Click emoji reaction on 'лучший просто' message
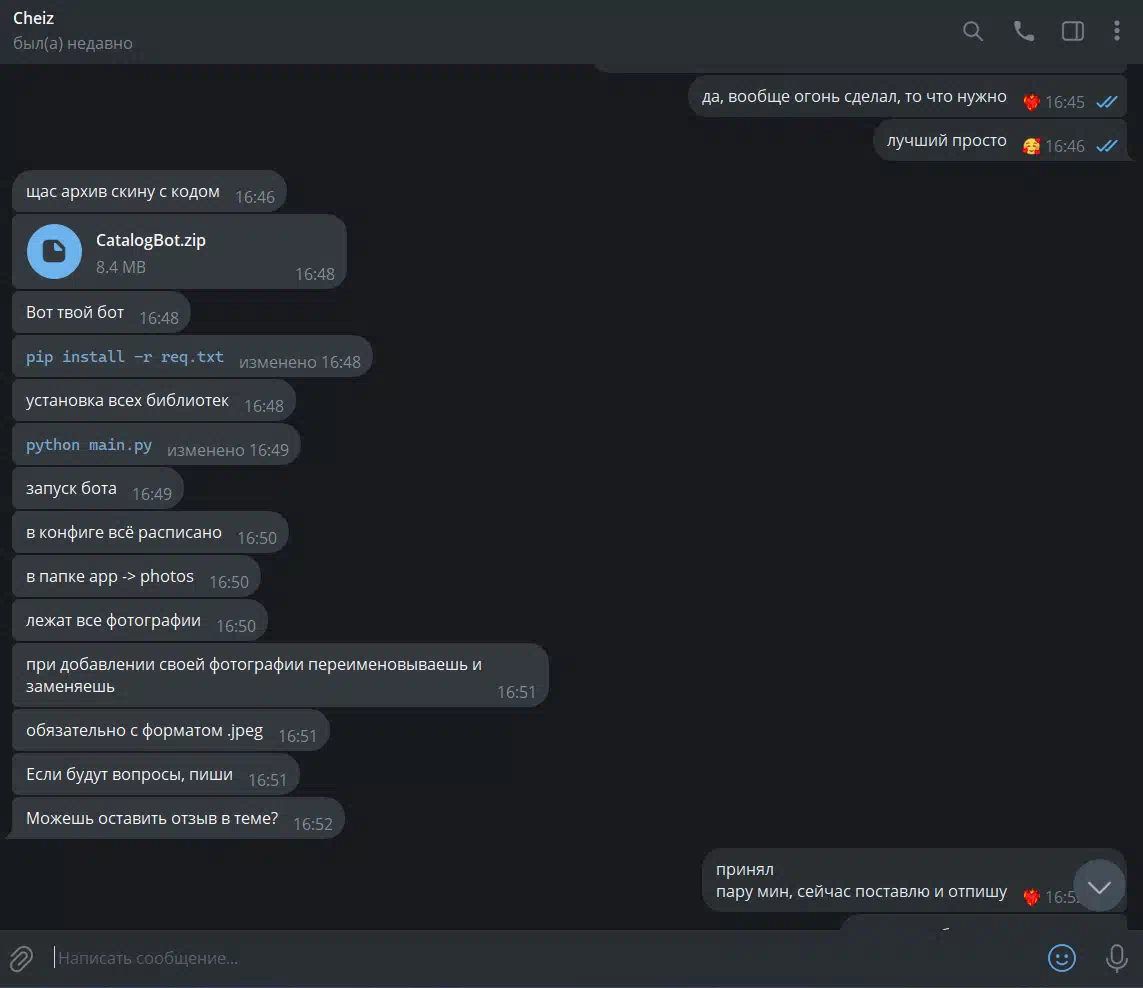Screen dimensions: 1143x988 [x=1031, y=146]
